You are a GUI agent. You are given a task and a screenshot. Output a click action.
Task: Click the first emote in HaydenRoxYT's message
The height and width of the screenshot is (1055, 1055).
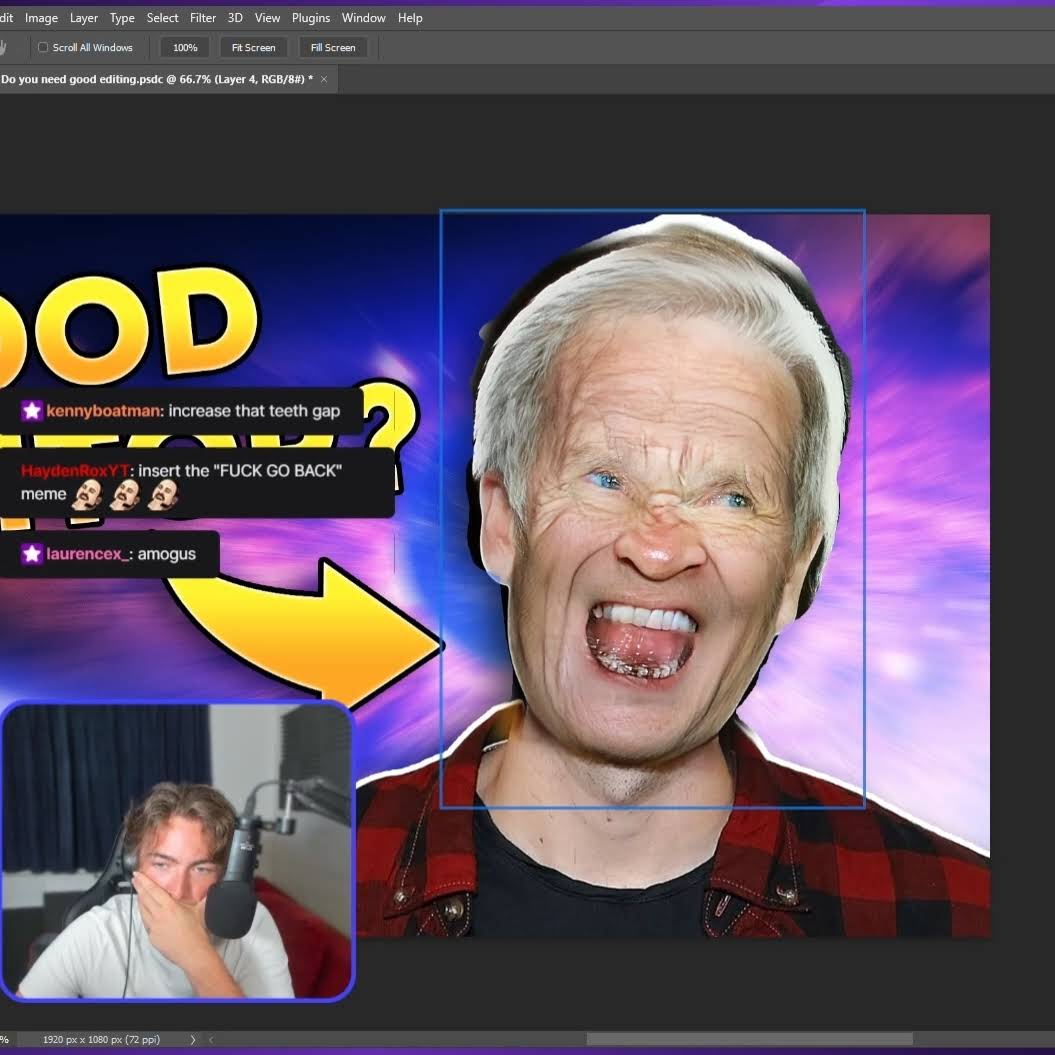coord(88,494)
